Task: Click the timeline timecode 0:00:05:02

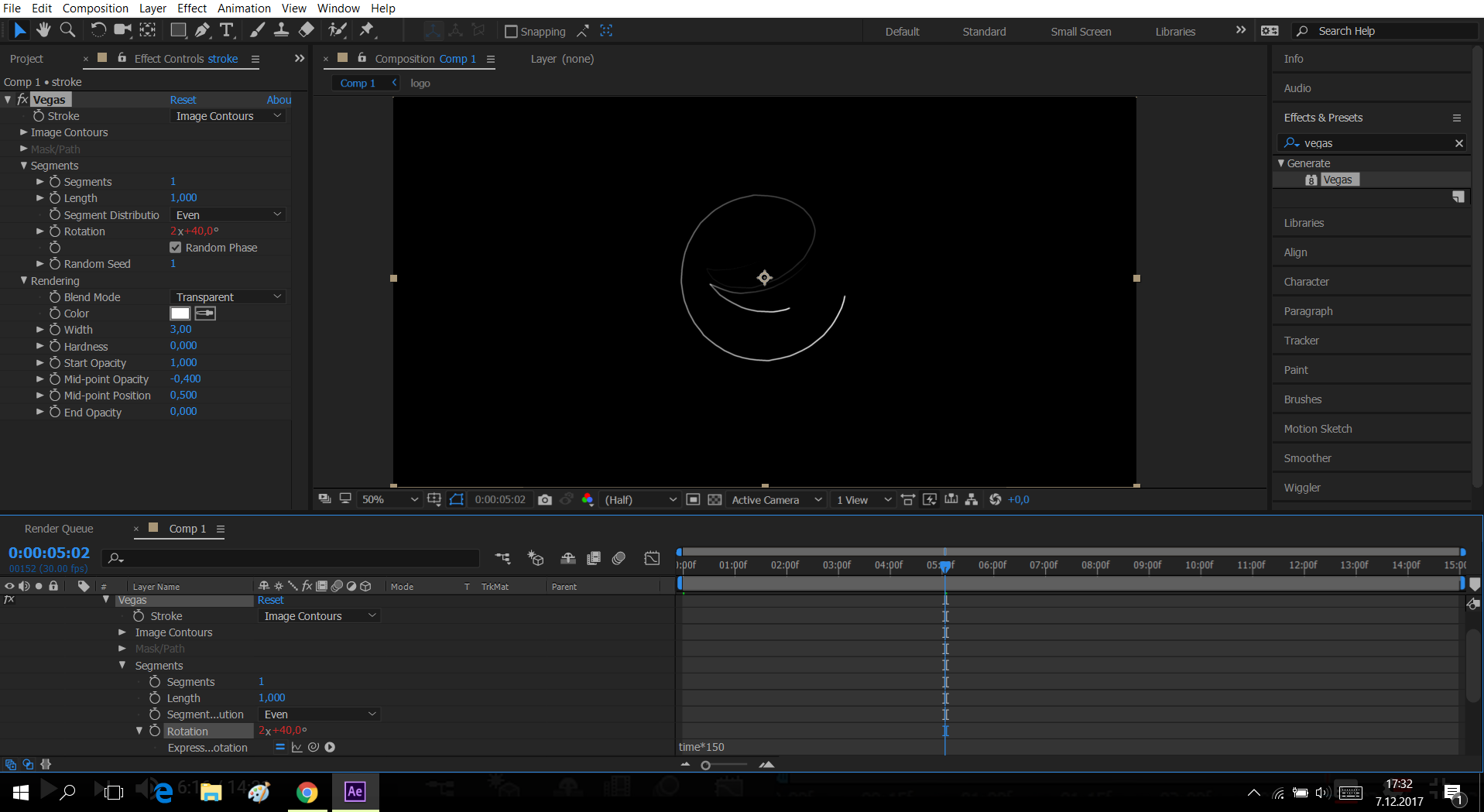Action: point(49,553)
